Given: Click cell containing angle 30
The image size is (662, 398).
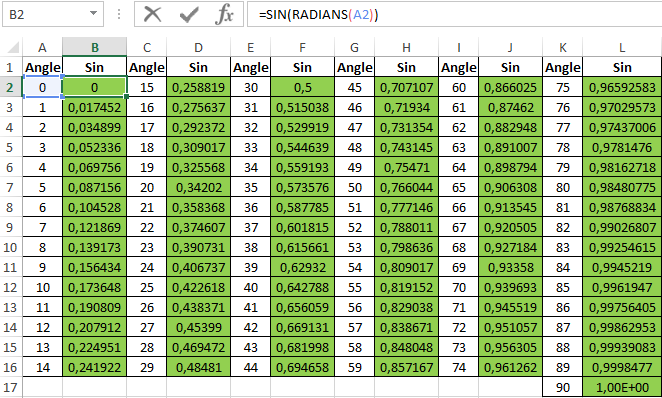Looking at the screenshot, I should (250, 87).
